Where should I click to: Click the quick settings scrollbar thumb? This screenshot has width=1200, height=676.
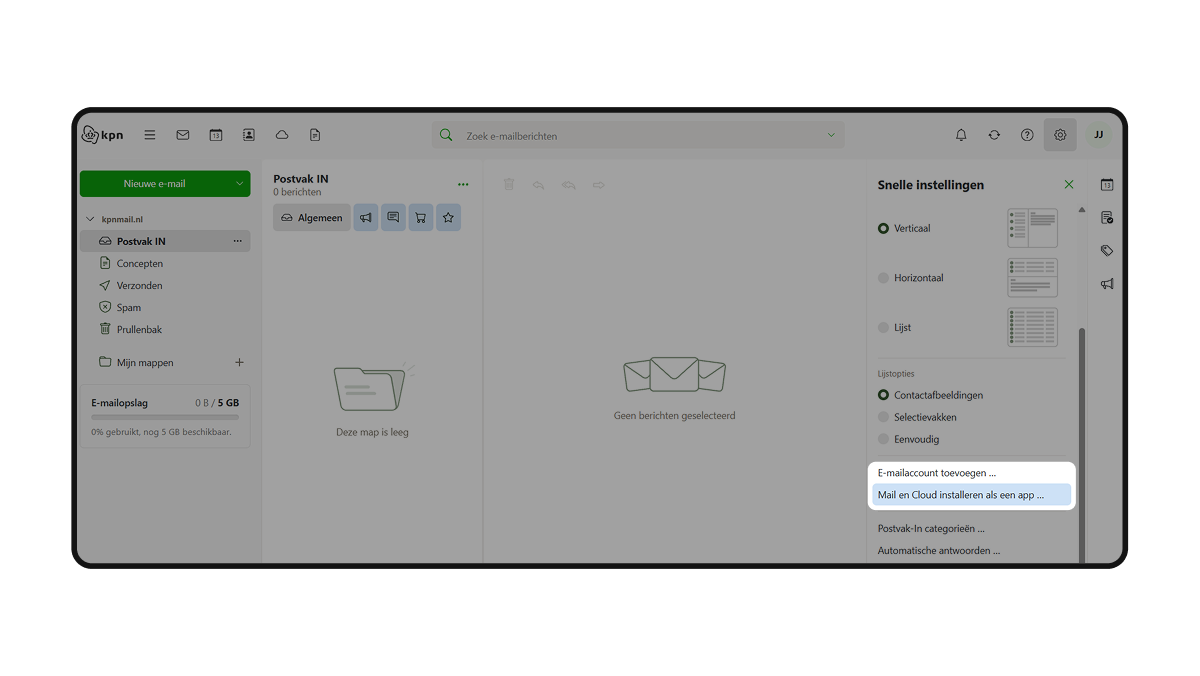[1081, 445]
